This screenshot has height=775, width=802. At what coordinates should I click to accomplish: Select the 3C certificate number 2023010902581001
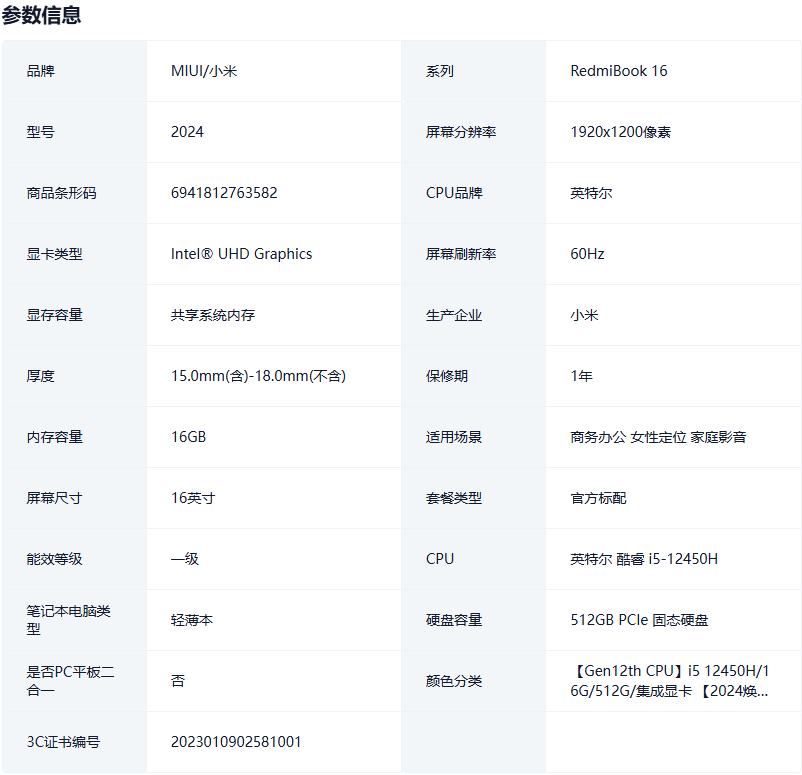coord(236,742)
